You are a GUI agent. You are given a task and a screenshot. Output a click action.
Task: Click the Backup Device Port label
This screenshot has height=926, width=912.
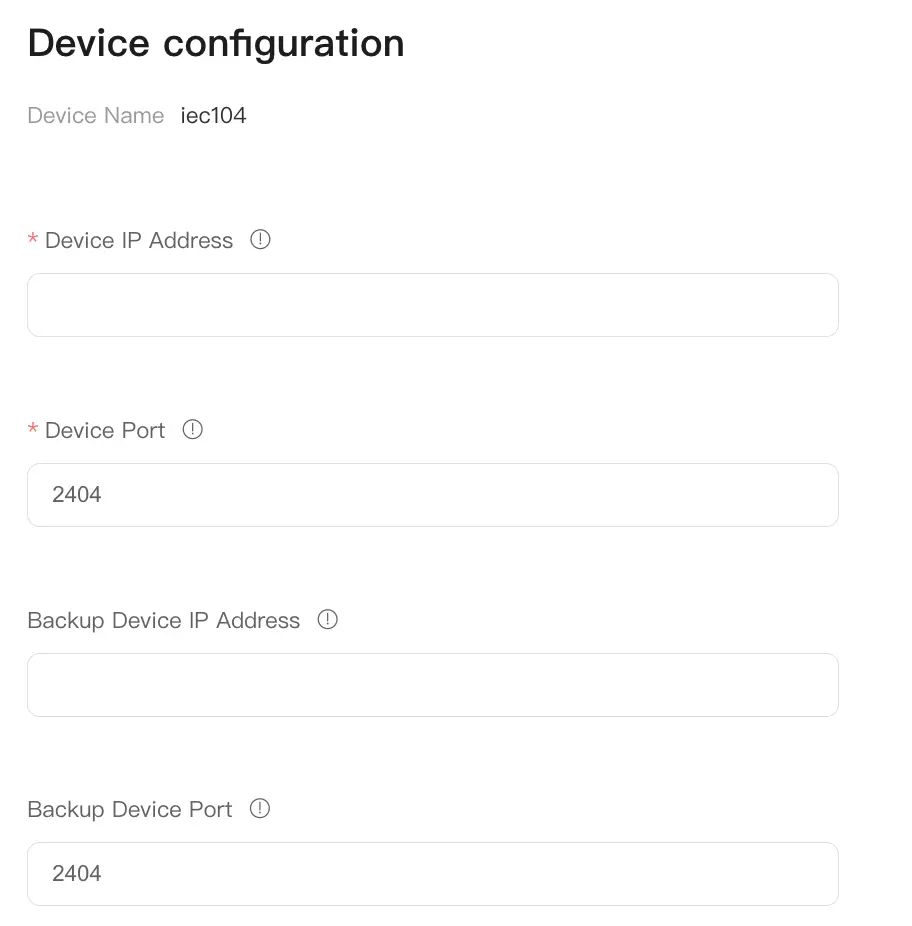[129, 809]
